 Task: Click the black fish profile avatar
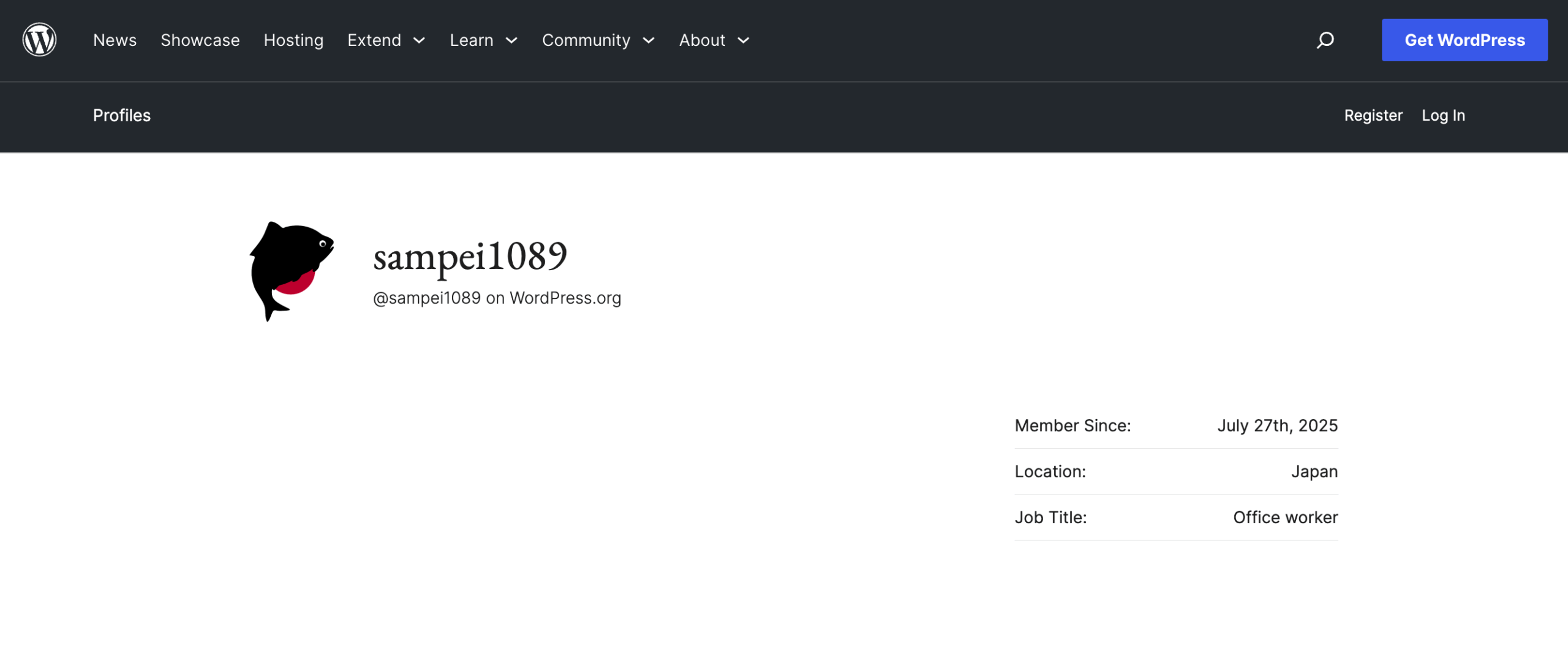292,271
